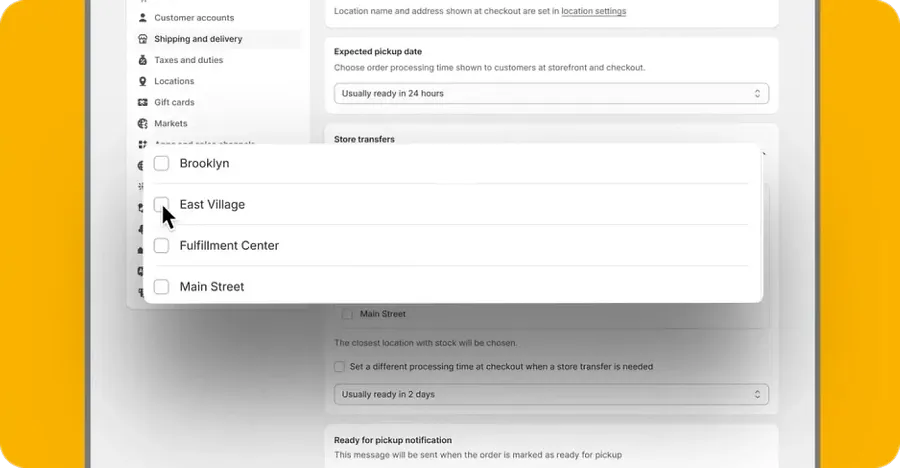Image resolution: width=900 pixels, height=468 pixels.
Task: Open the Usually ready in 24 hours dropdown
Action: pyautogui.click(x=551, y=94)
